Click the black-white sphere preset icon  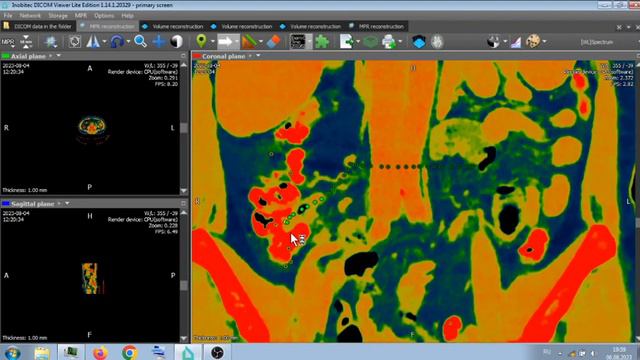tap(493, 42)
